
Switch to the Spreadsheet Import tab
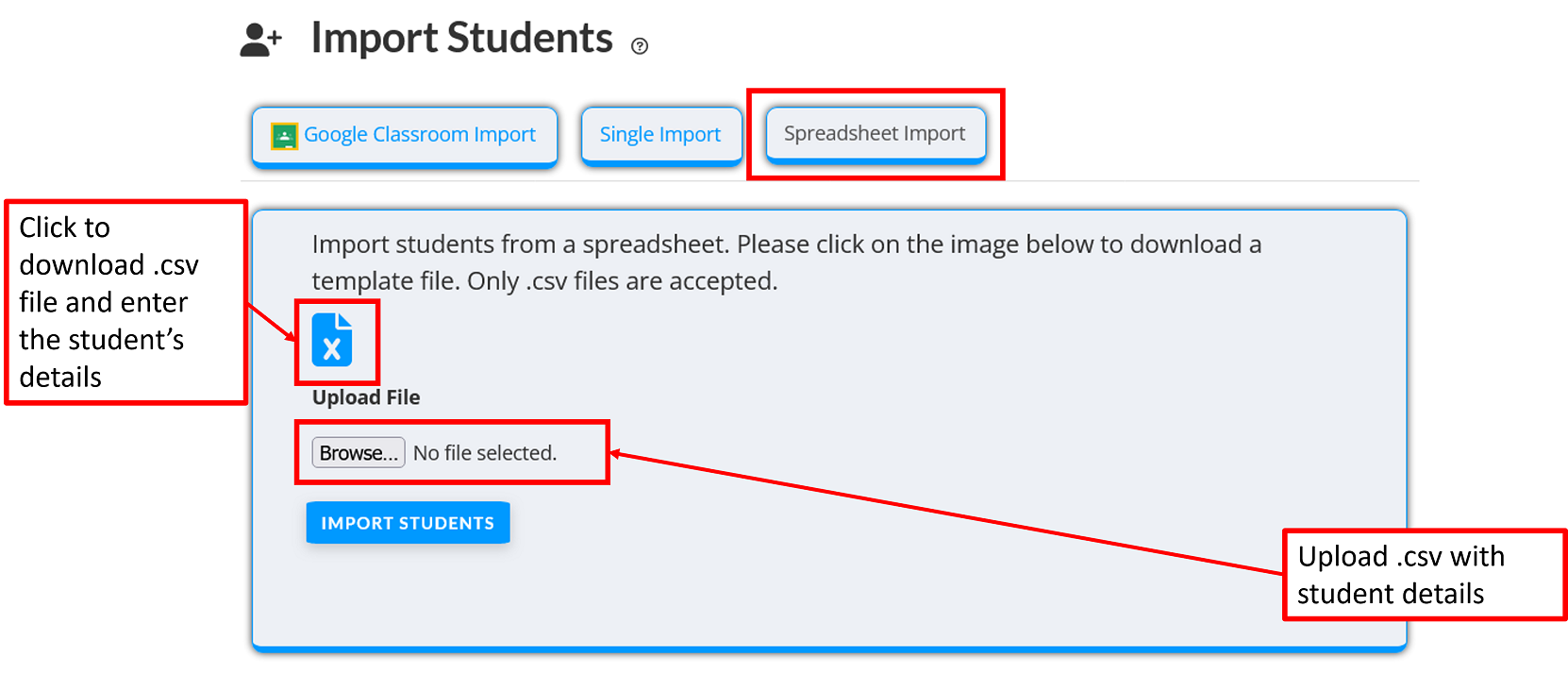(874, 133)
